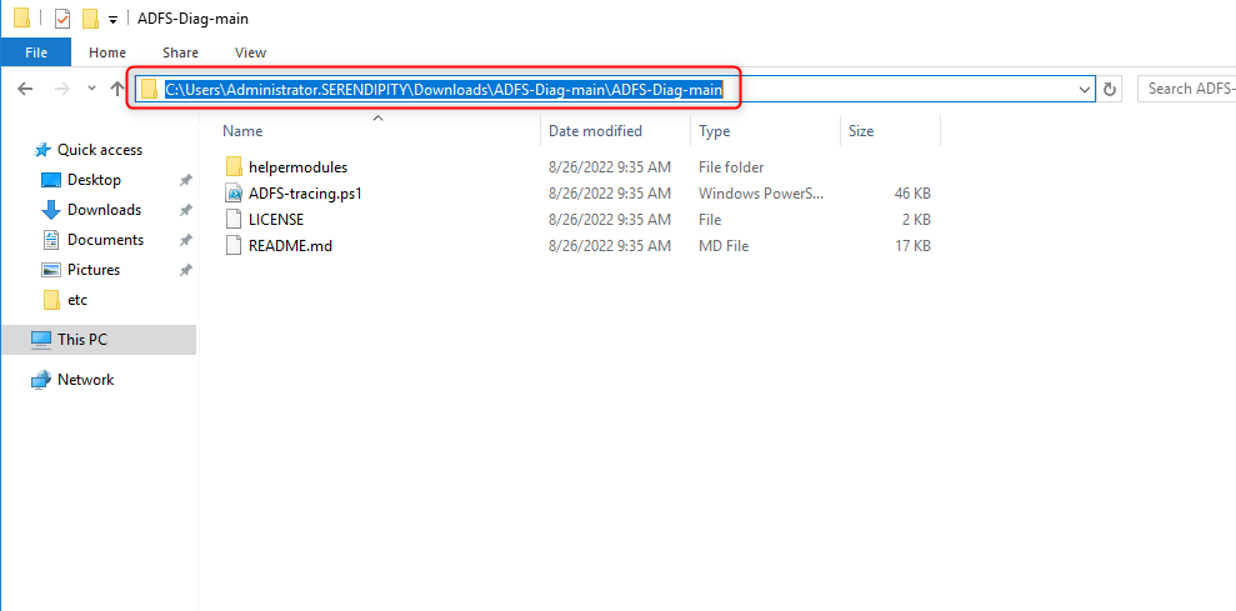Open Quick access in navigation pane
The width and height of the screenshot is (1236, 611).
tap(100, 149)
